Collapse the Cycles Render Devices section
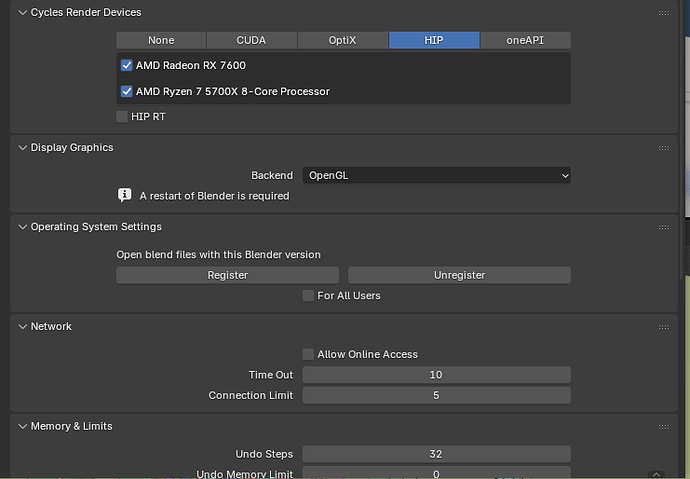Screen dimensions: 690x479 (23, 13)
